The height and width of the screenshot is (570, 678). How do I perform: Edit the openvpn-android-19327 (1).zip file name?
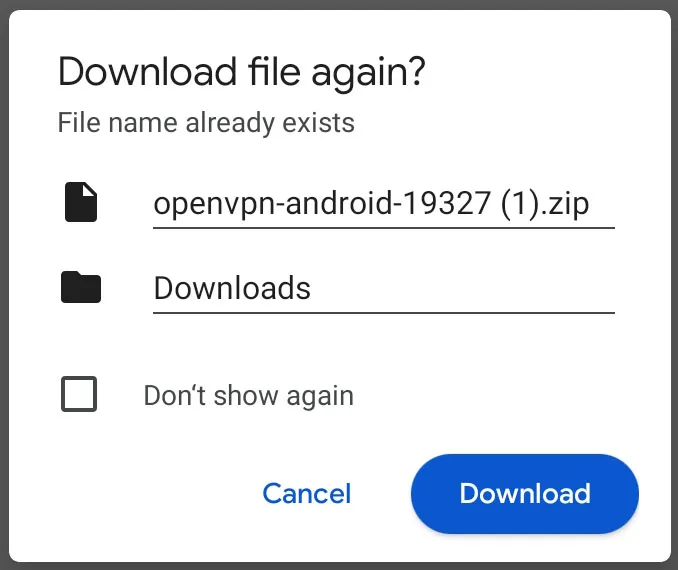coord(384,203)
